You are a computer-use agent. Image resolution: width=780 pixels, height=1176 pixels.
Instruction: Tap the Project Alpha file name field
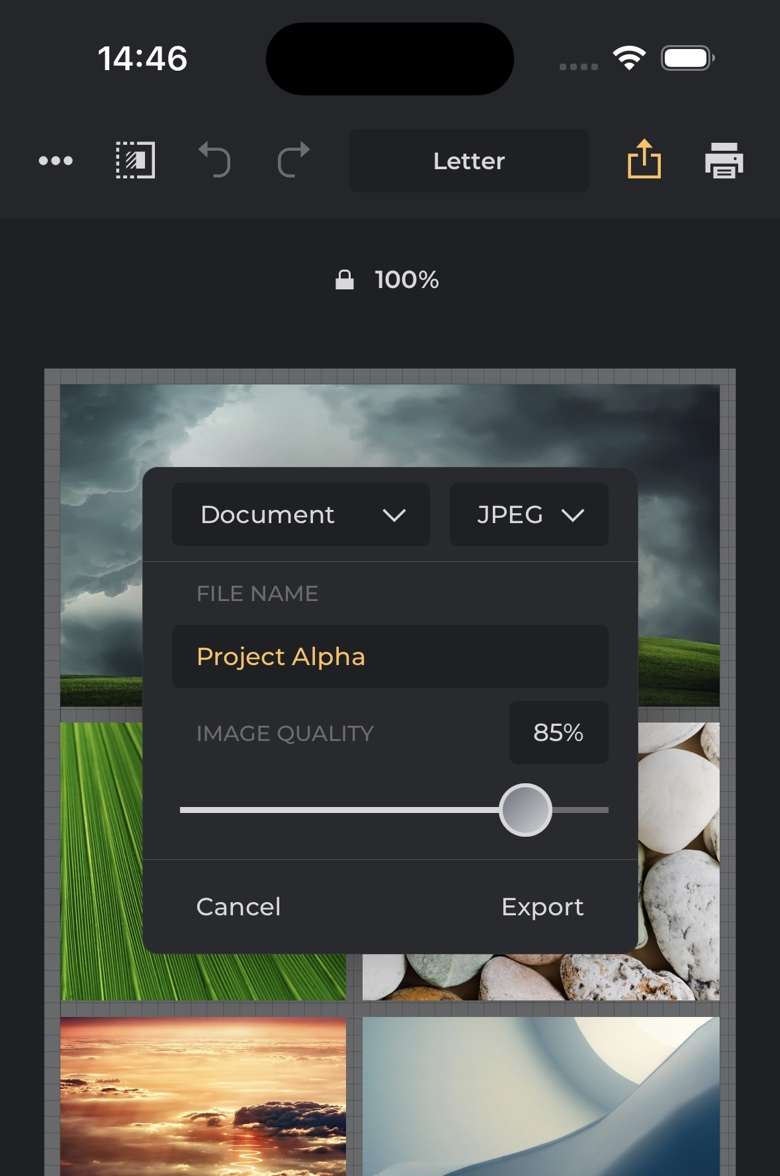pos(390,657)
